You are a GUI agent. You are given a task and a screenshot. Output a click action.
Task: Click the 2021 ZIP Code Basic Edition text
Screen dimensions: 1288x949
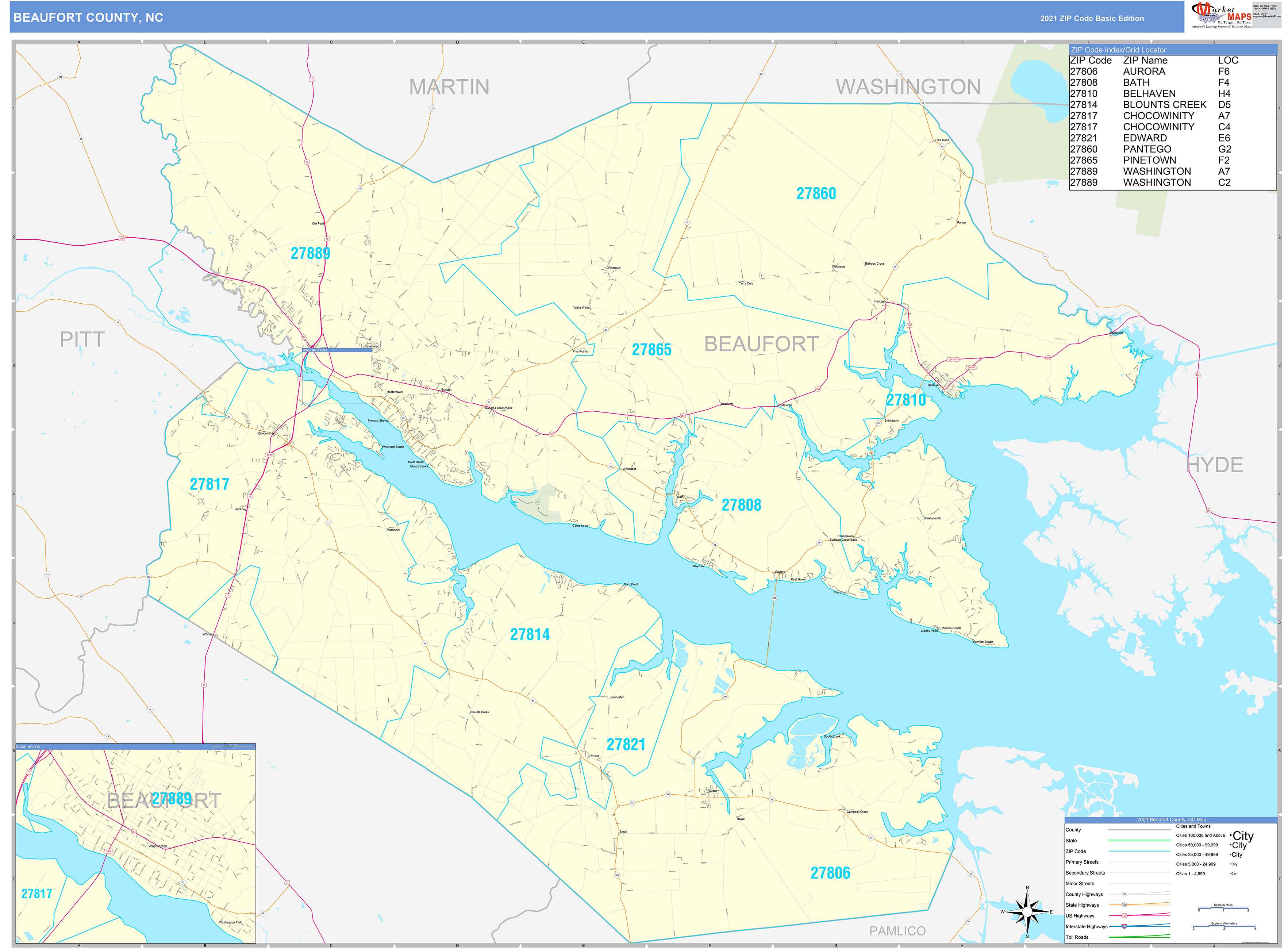pos(1092,18)
